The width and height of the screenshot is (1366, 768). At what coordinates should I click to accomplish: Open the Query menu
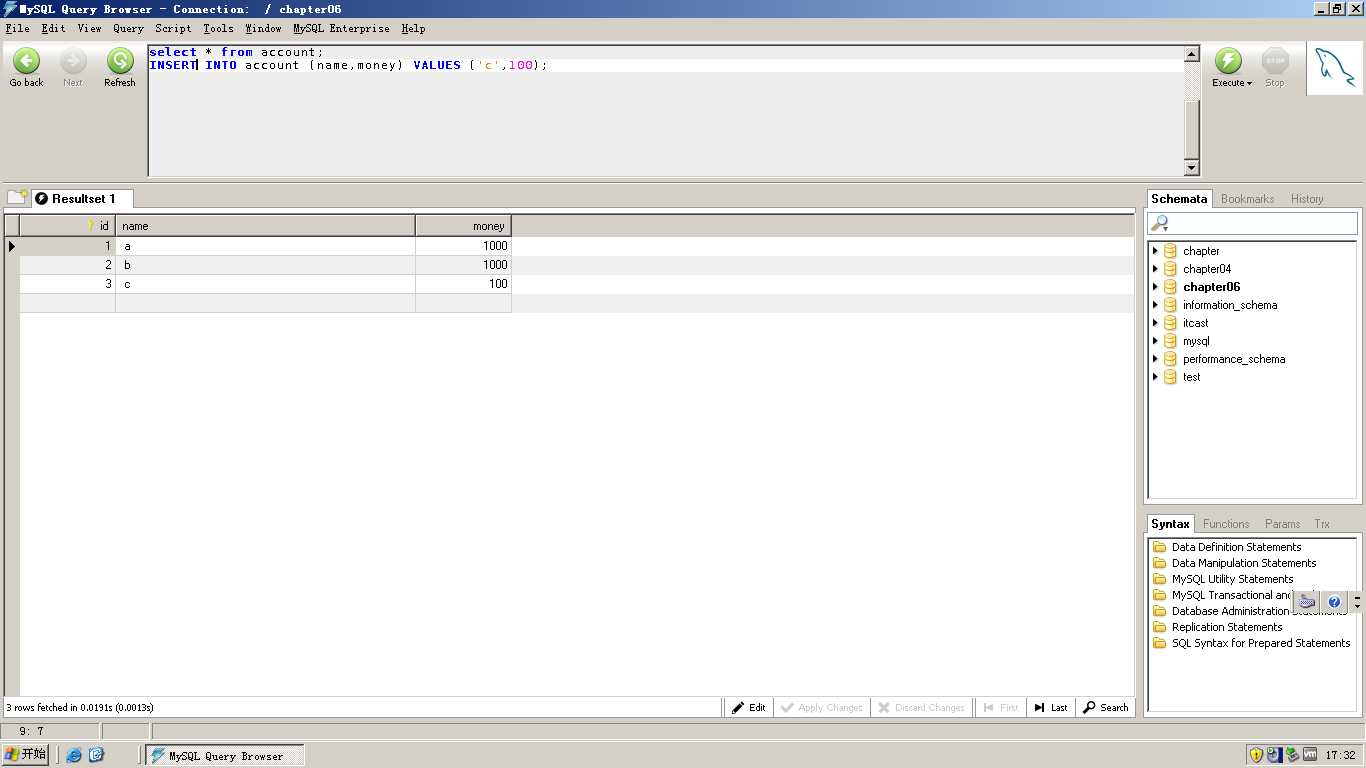click(128, 29)
